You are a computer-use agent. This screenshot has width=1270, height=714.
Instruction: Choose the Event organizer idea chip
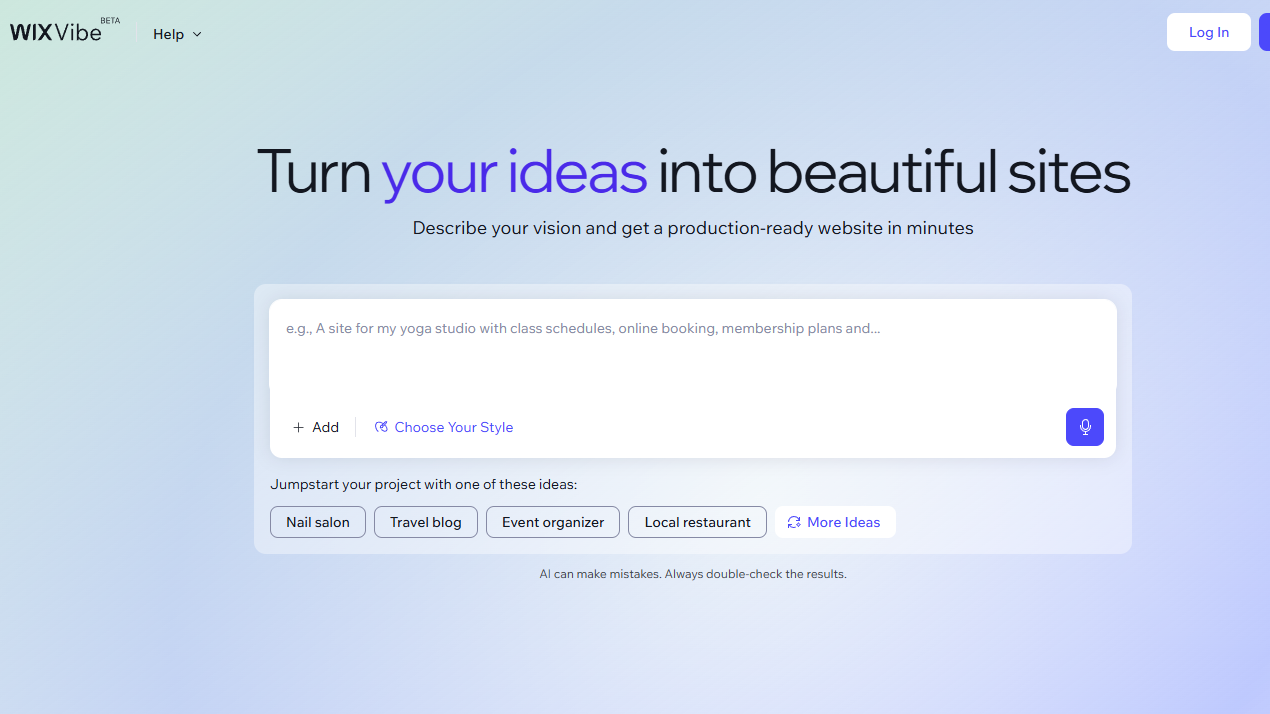point(553,522)
